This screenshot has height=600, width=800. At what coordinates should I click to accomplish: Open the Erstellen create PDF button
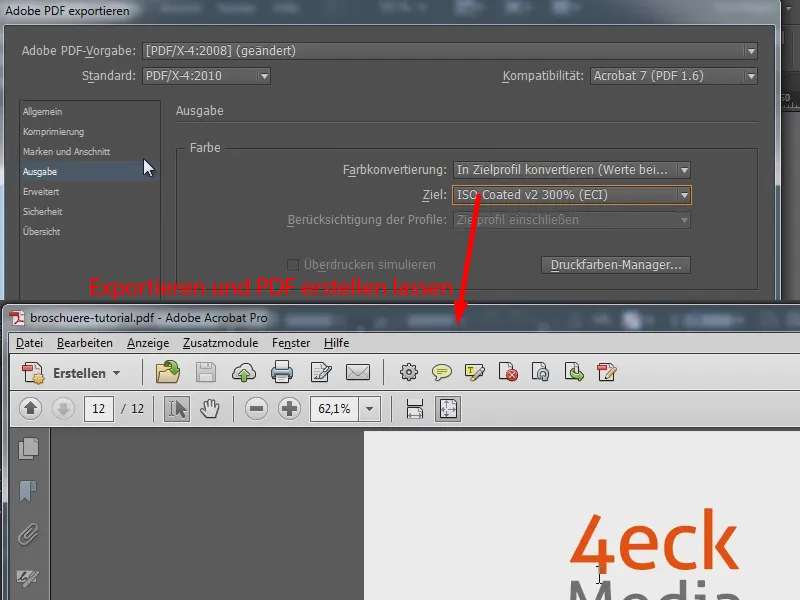pyautogui.click(x=71, y=373)
